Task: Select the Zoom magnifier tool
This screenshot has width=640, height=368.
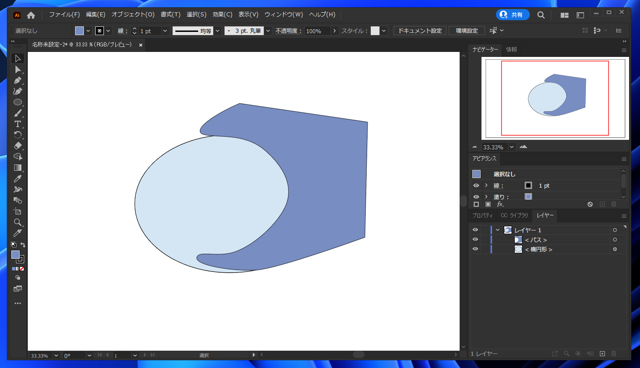Action: pos(18,222)
